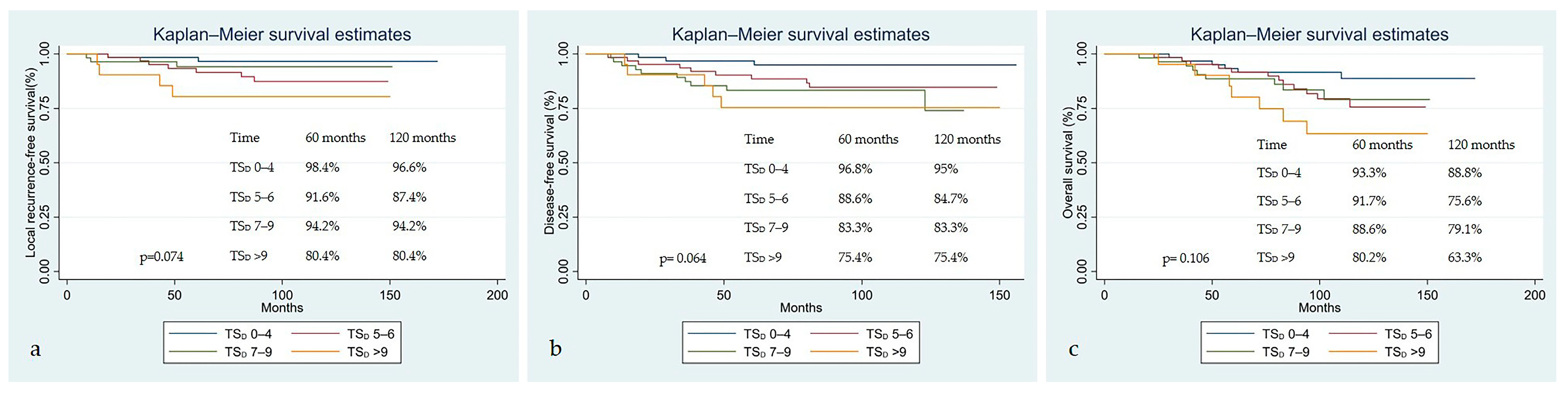The height and width of the screenshot is (394, 1568).
Task: Click the 98.4% value in the left table
Action: (x=322, y=167)
